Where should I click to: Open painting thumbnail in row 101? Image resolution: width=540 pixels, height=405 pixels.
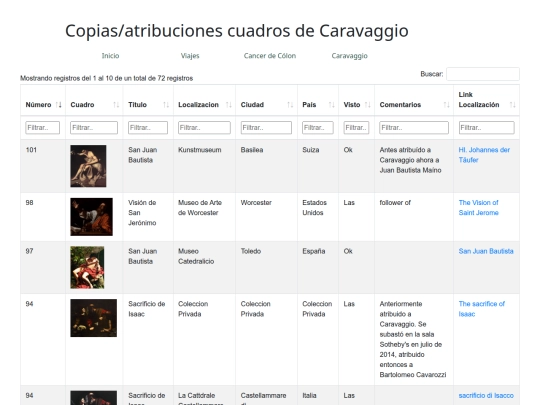(x=88, y=166)
